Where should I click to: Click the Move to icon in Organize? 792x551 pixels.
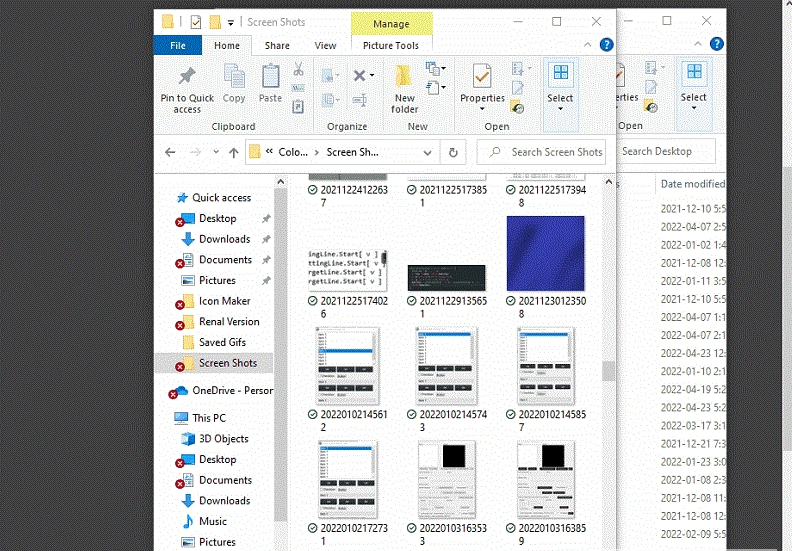tap(329, 76)
